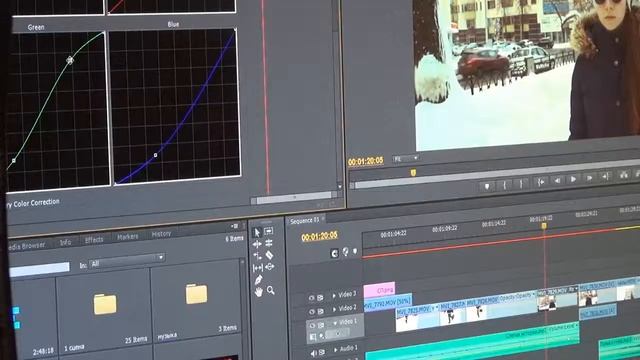Select the pink clip on Video 3
This screenshot has height=360, width=640.
(379, 290)
